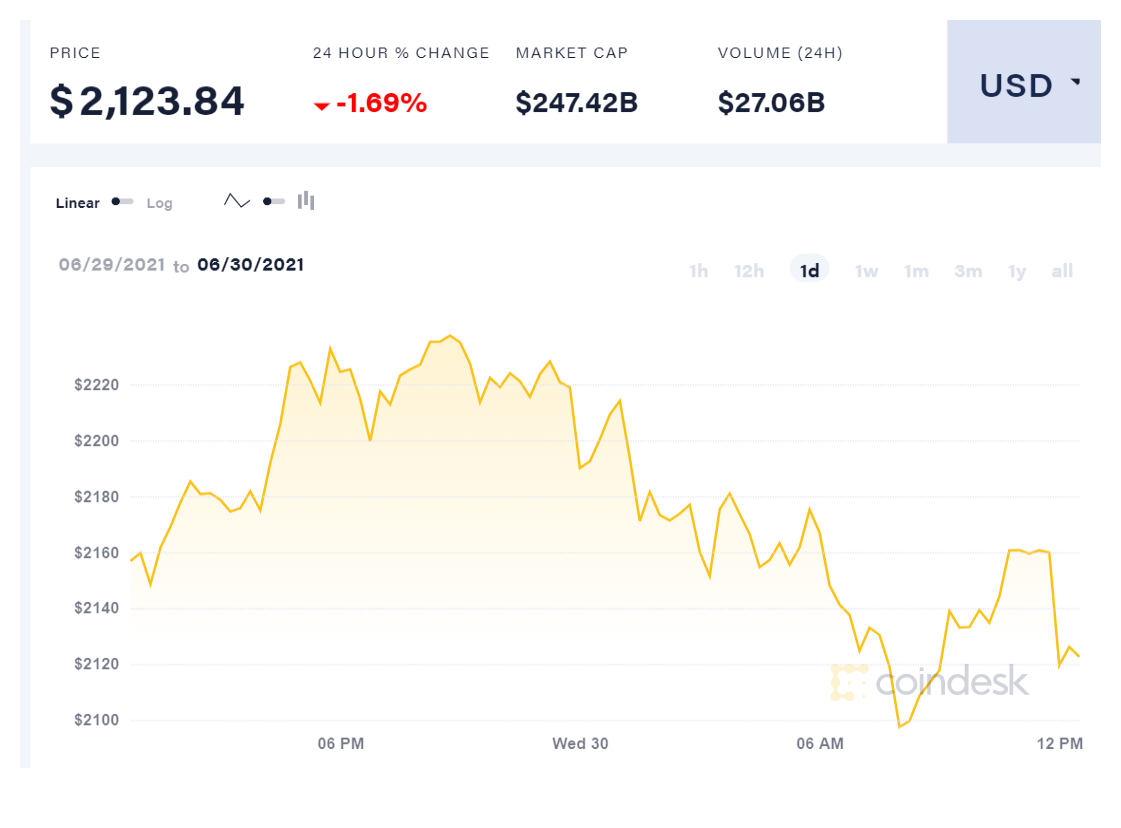The width and height of the screenshot is (1121, 828).
Task: Switch to the 1h time range
Action: (698, 271)
